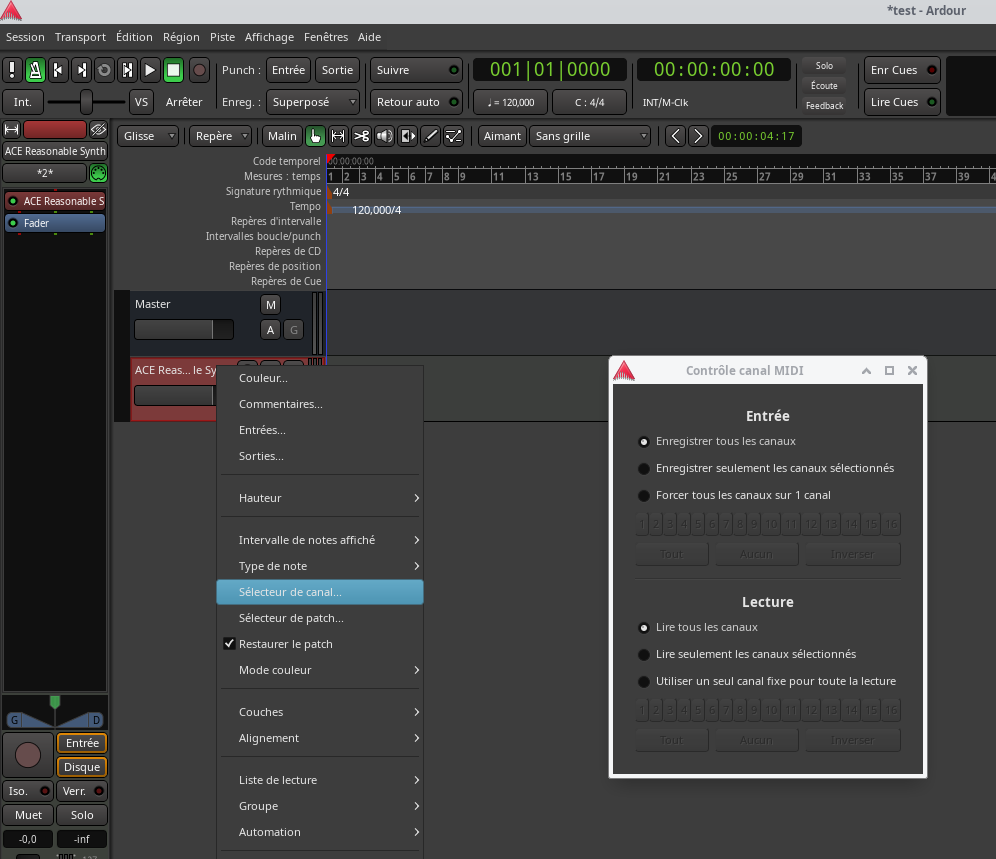Select 'Lire seulement les canaux sélectionnés' option

tap(644, 654)
